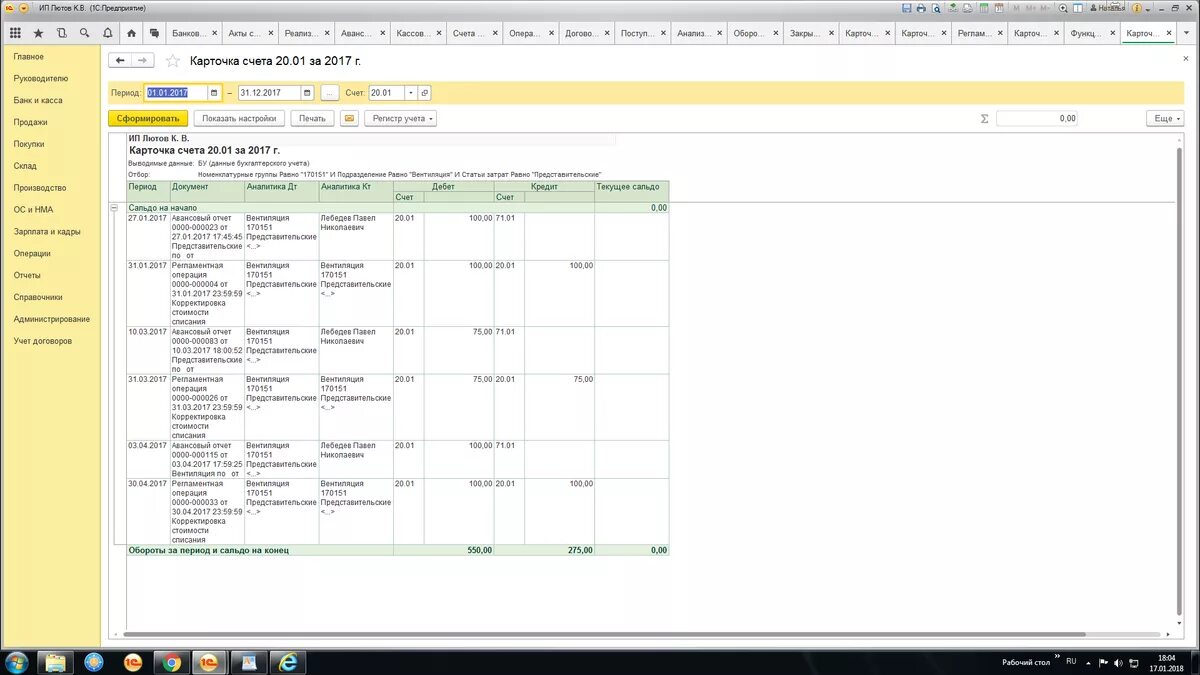Image resolution: width=1200 pixels, height=675 pixels.
Task: Open print preview icon in title bar
Action: click(x=938, y=7)
